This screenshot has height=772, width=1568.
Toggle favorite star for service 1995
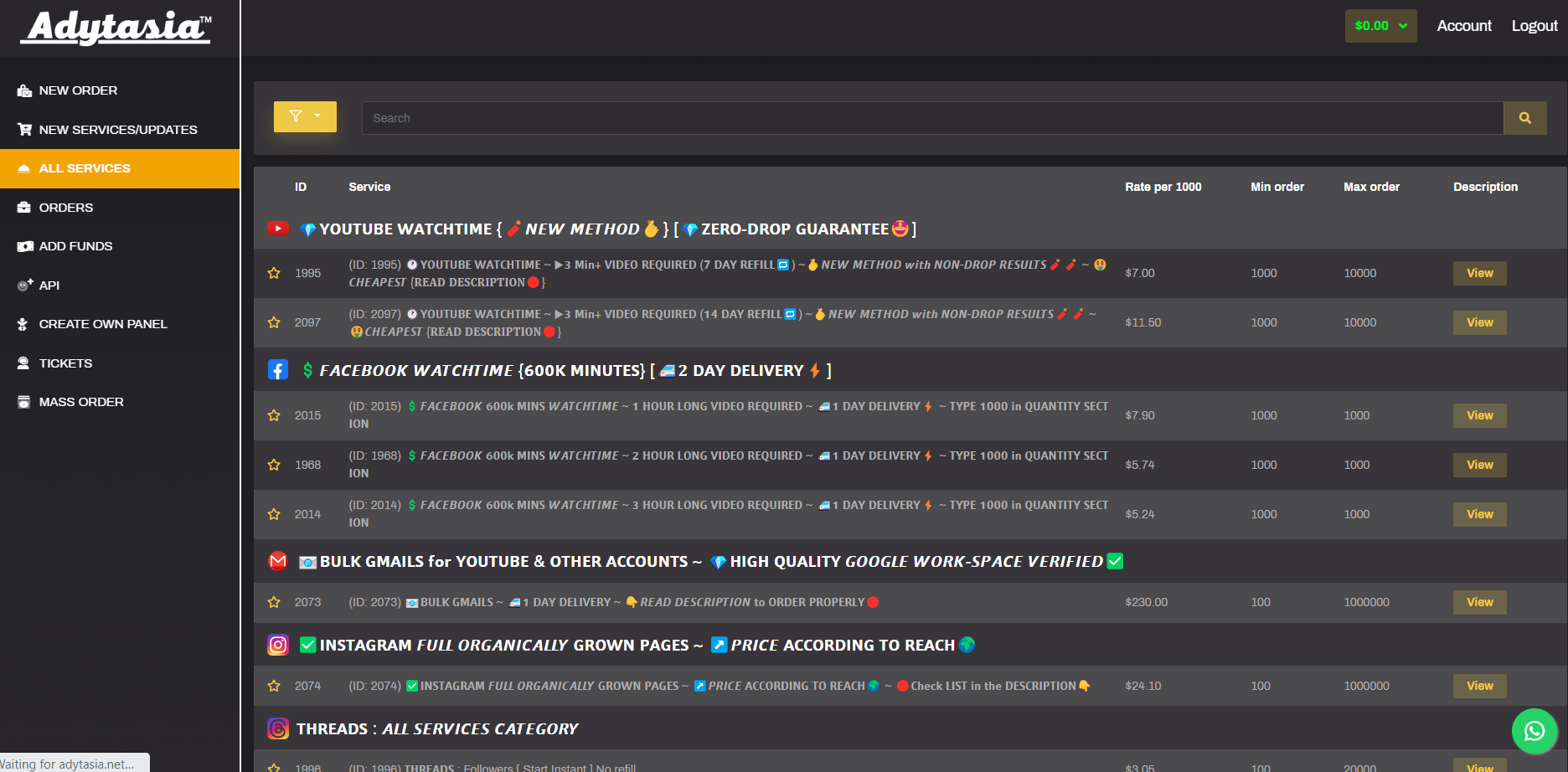pos(274,273)
